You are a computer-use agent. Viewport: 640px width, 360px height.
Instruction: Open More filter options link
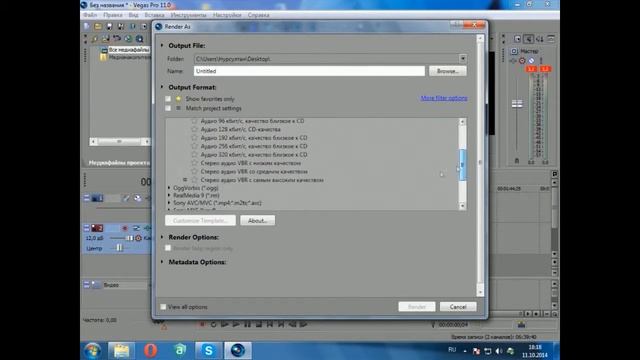tap(444, 98)
